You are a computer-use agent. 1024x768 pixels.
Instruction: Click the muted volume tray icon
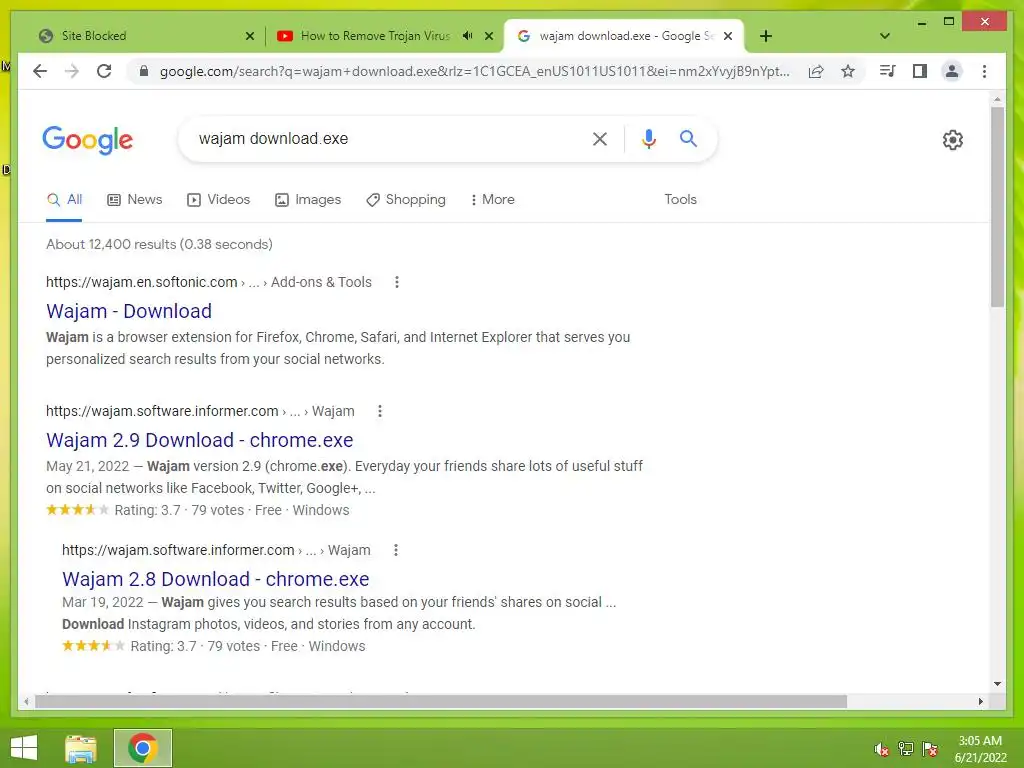(881, 748)
